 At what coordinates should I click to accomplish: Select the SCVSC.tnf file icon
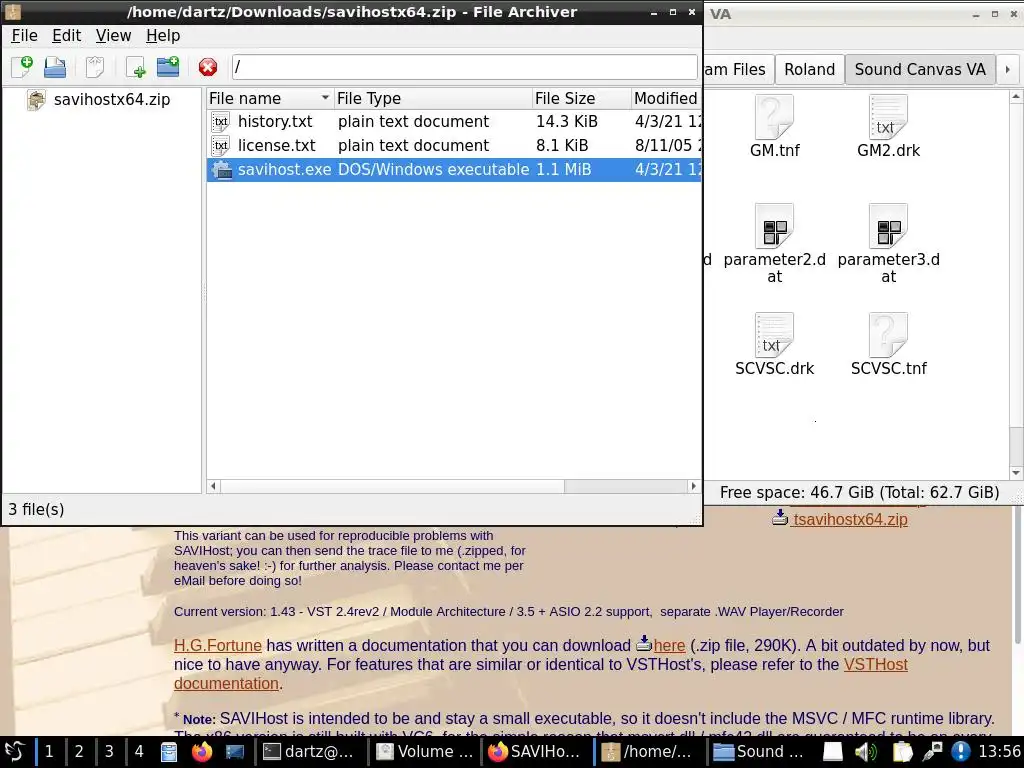coord(888,335)
